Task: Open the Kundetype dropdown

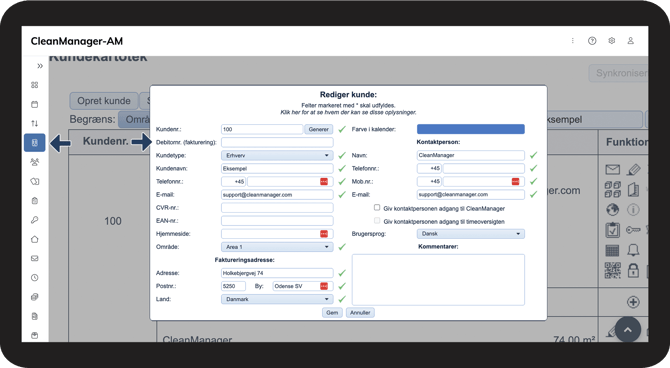Action: [x=277, y=156]
